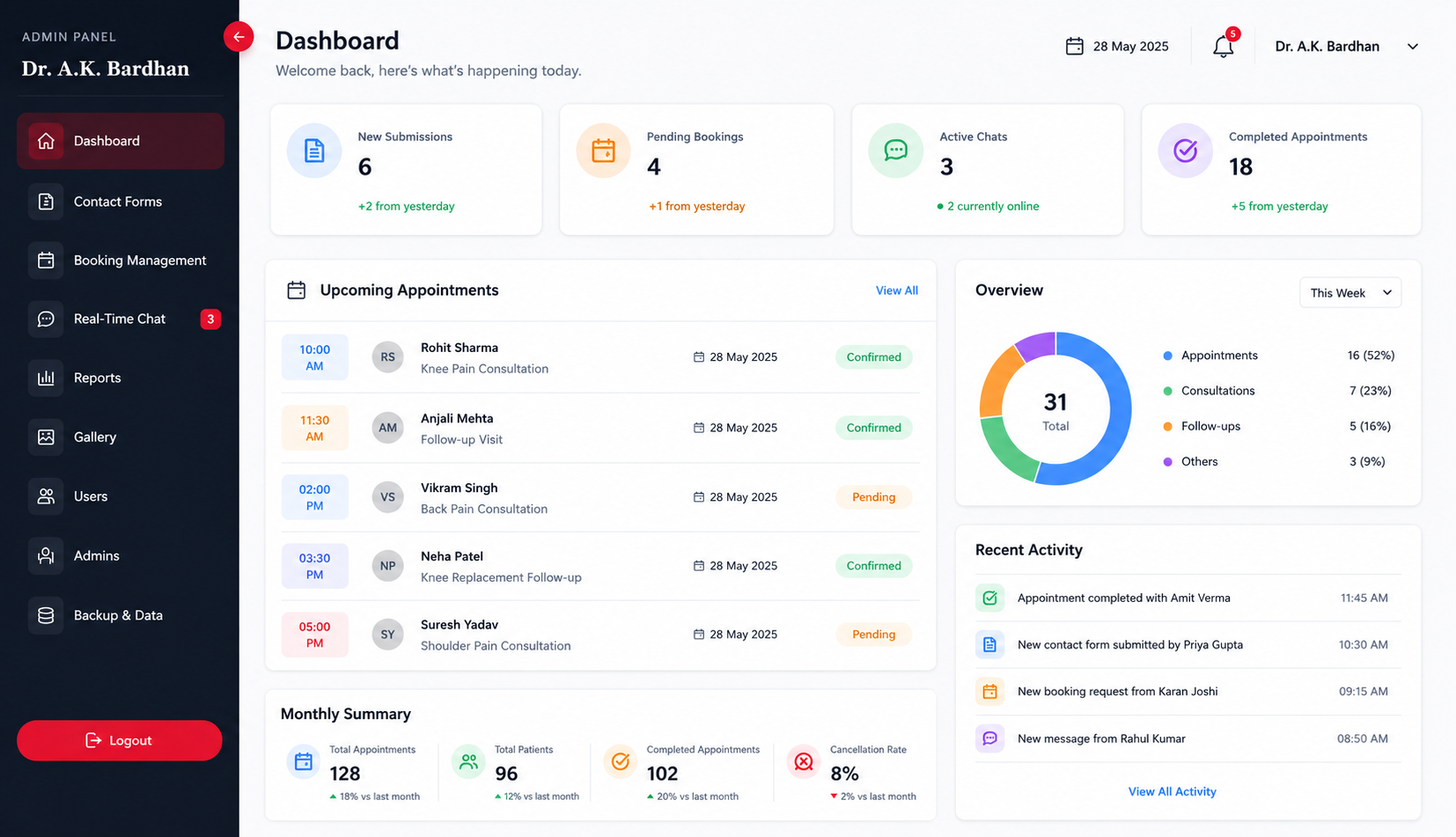Click the red Logout button
The height and width of the screenshot is (837, 1456).
point(120,741)
